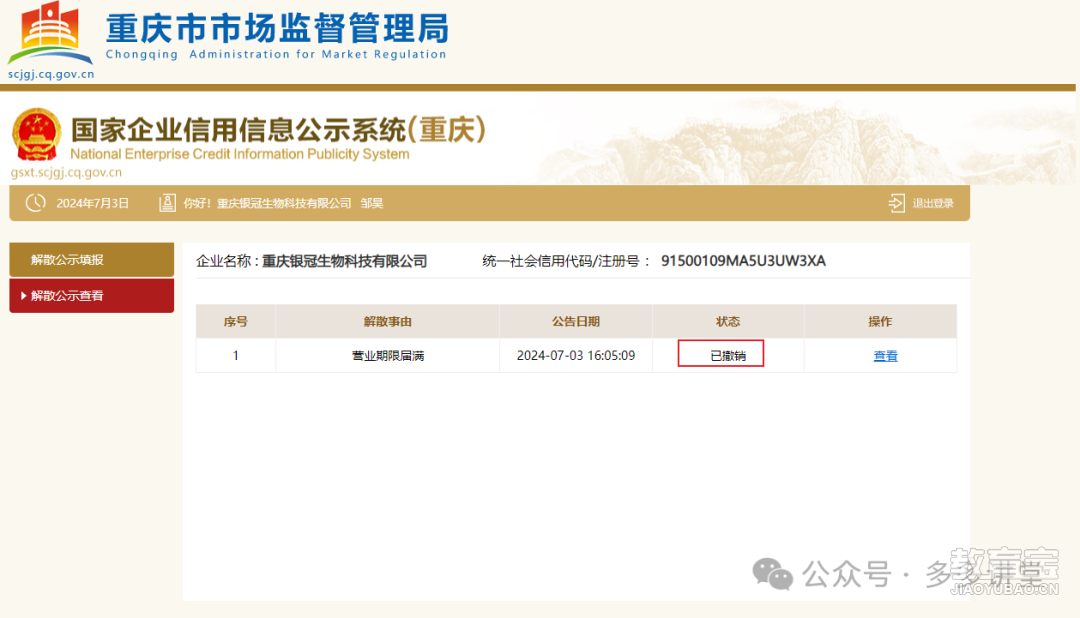The height and width of the screenshot is (618, 1080).
Task: Click the user profile icon beside 你好
Action: [x=167, y=203]
